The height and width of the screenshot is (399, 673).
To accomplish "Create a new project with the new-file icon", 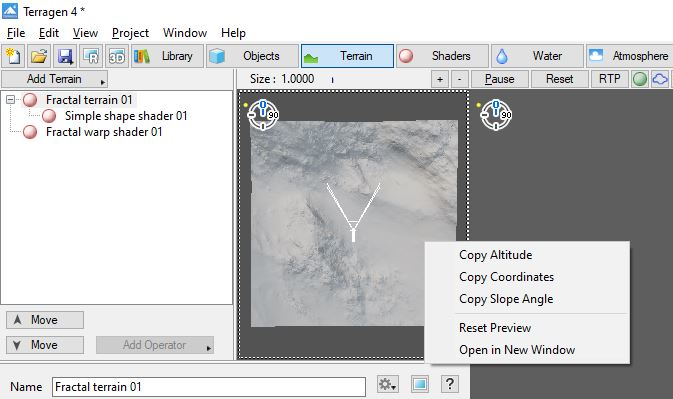I will (13, 56).
